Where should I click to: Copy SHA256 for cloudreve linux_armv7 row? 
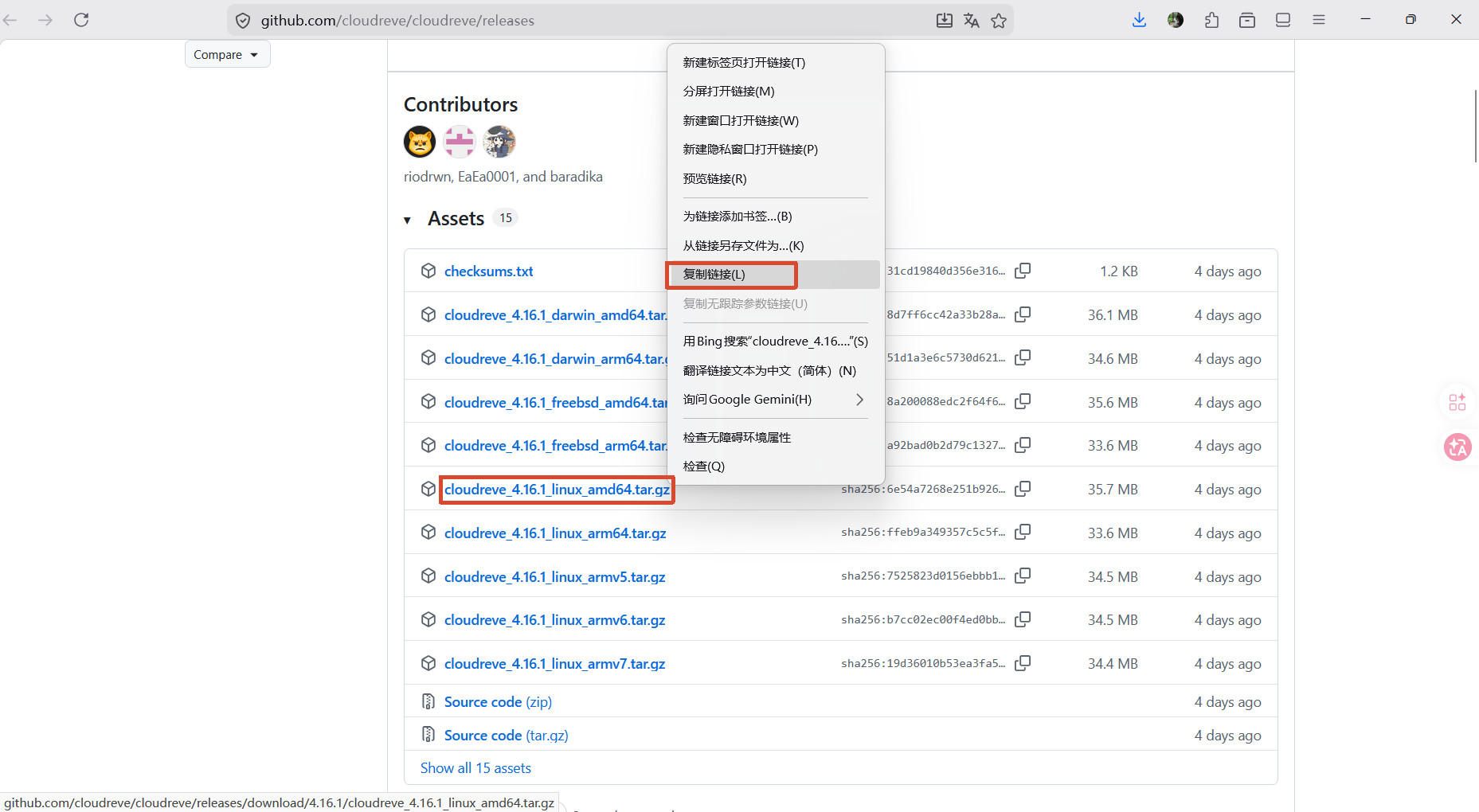1023,663
